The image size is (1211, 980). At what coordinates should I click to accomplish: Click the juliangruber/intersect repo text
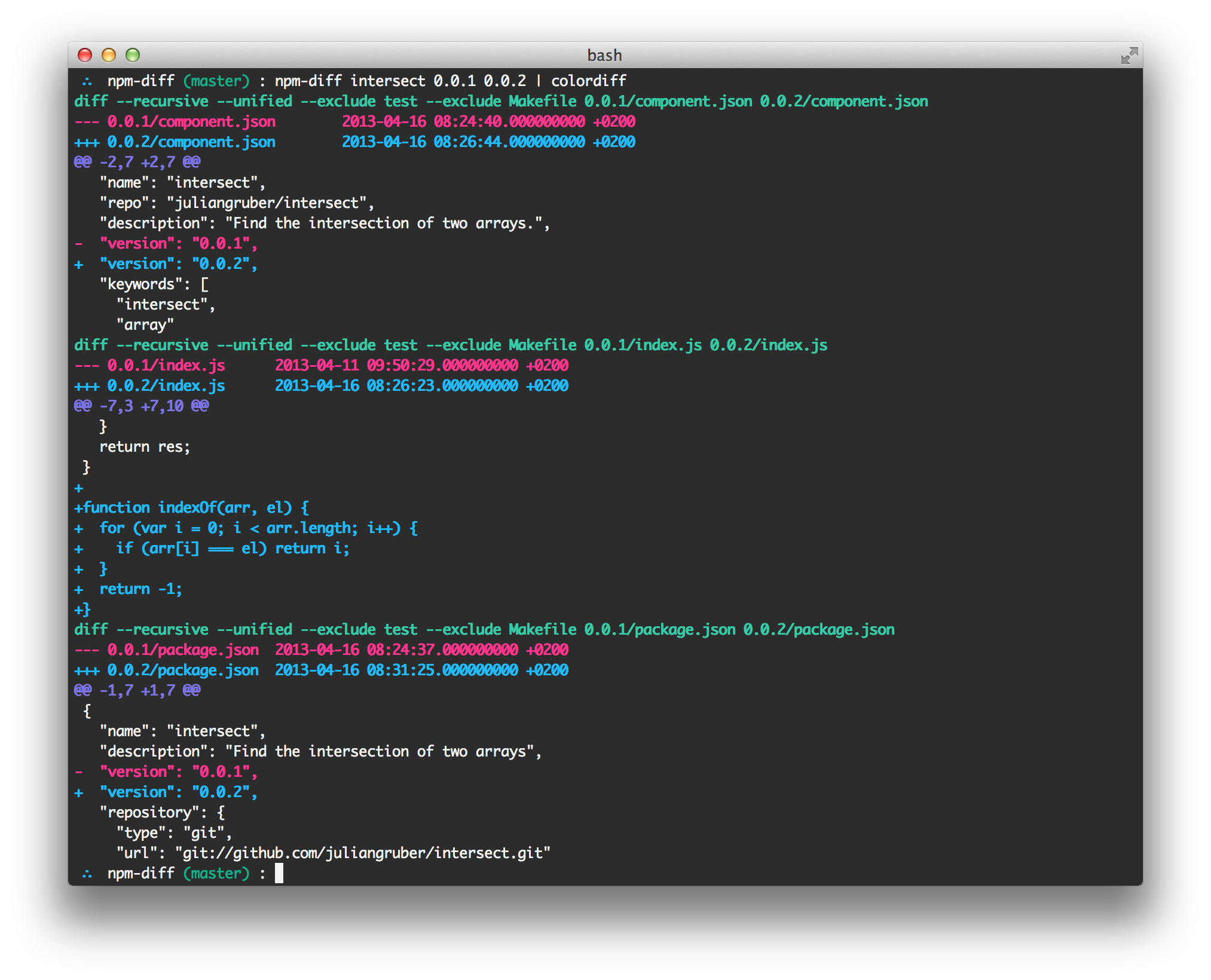point(267,203)
